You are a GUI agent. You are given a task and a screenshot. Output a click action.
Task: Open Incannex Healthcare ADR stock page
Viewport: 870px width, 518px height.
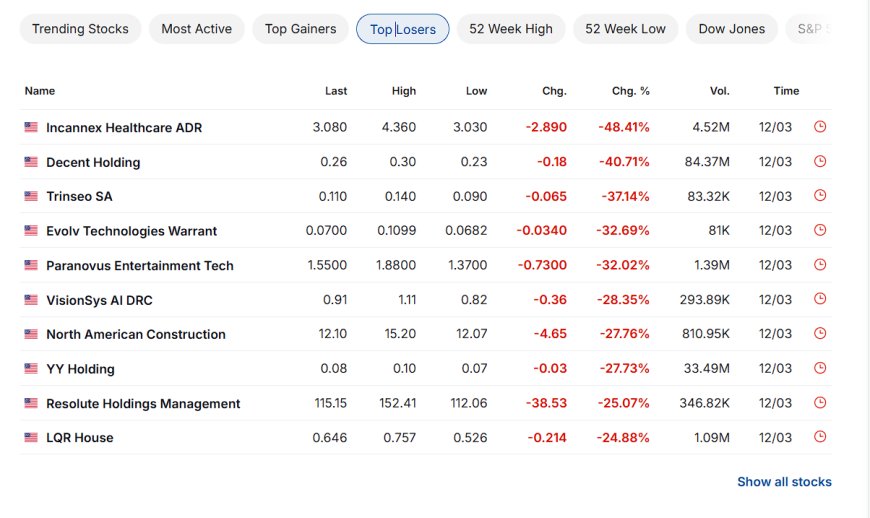pyautogui.click(x=124, y=128)
